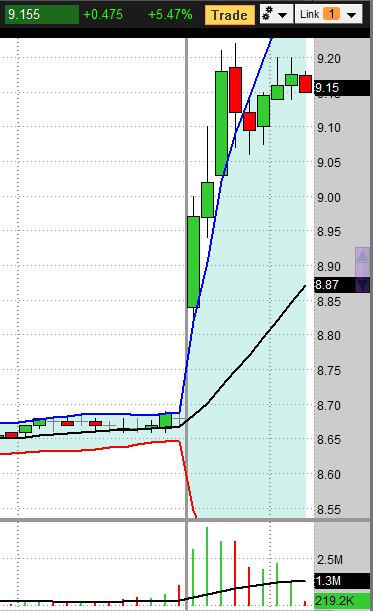Open the gears settings icon menu
The width and height of the screenshot is (373, 611).
click(x=268, y=14)
